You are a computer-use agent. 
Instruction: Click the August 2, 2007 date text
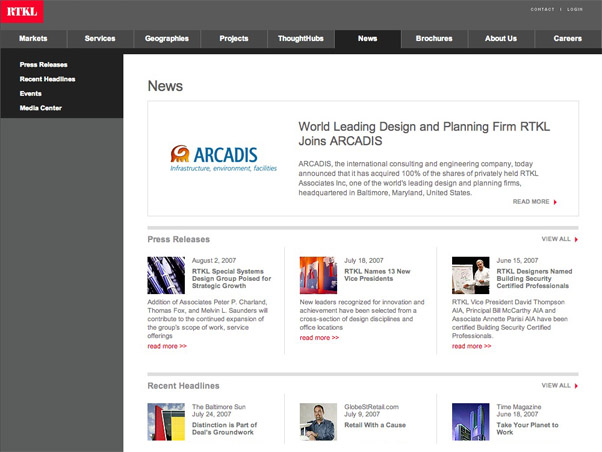[214, 260]
